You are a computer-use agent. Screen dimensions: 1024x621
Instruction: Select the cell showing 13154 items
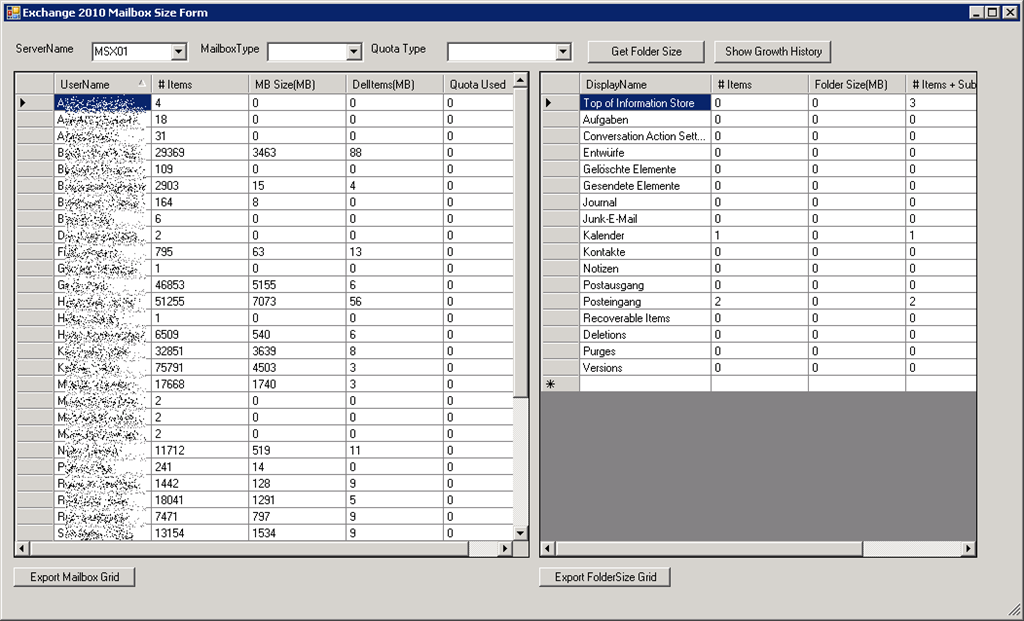200,533
